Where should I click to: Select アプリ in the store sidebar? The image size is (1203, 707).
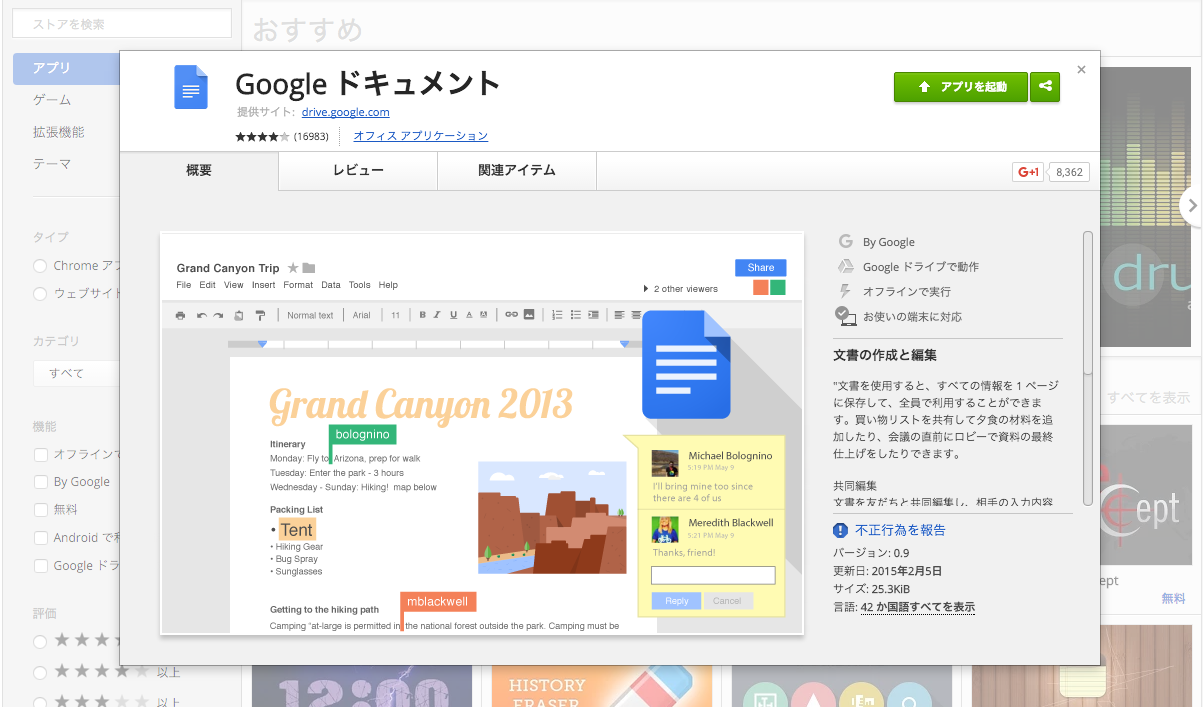click(66, 68)
